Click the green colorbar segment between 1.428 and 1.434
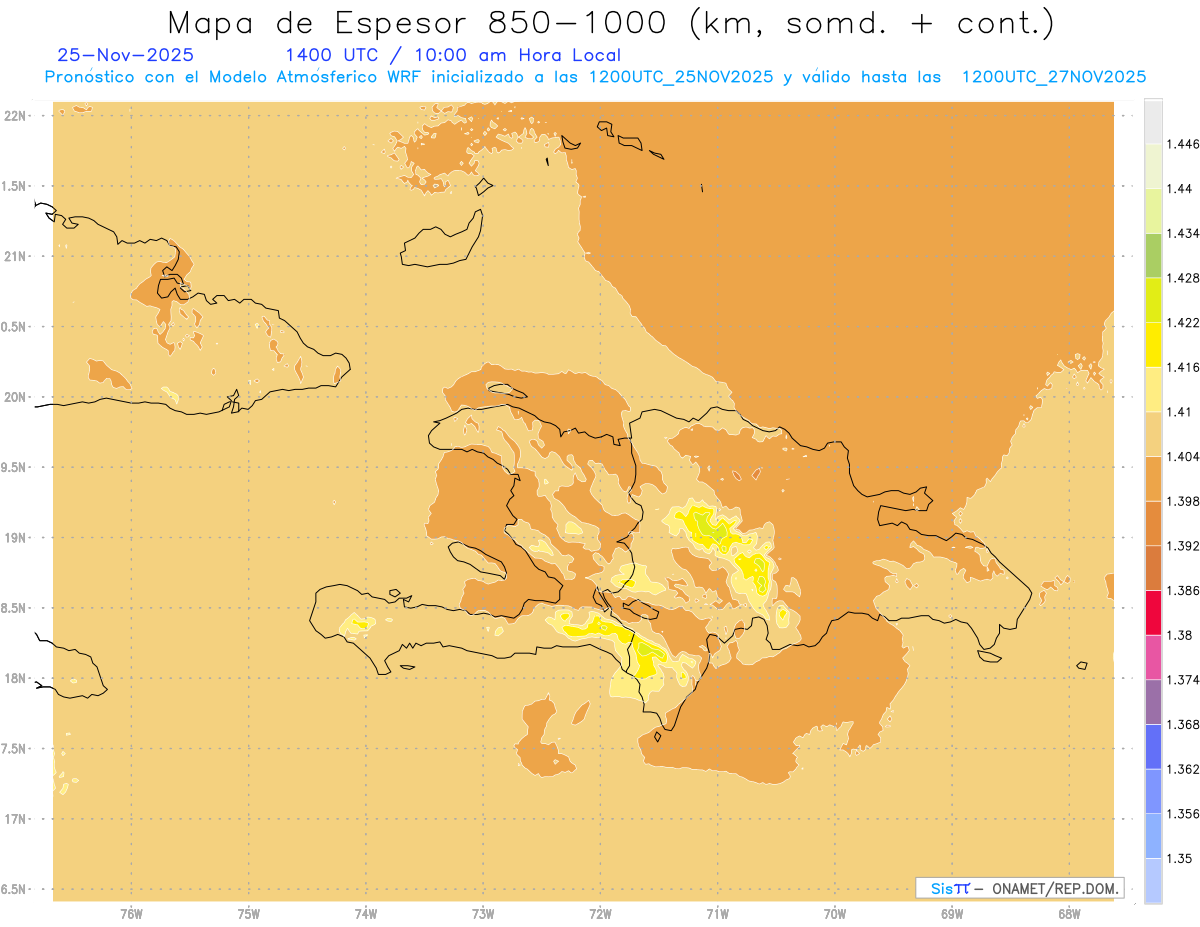Screen dimensions: 1200x927 [x=1153, y=255]
